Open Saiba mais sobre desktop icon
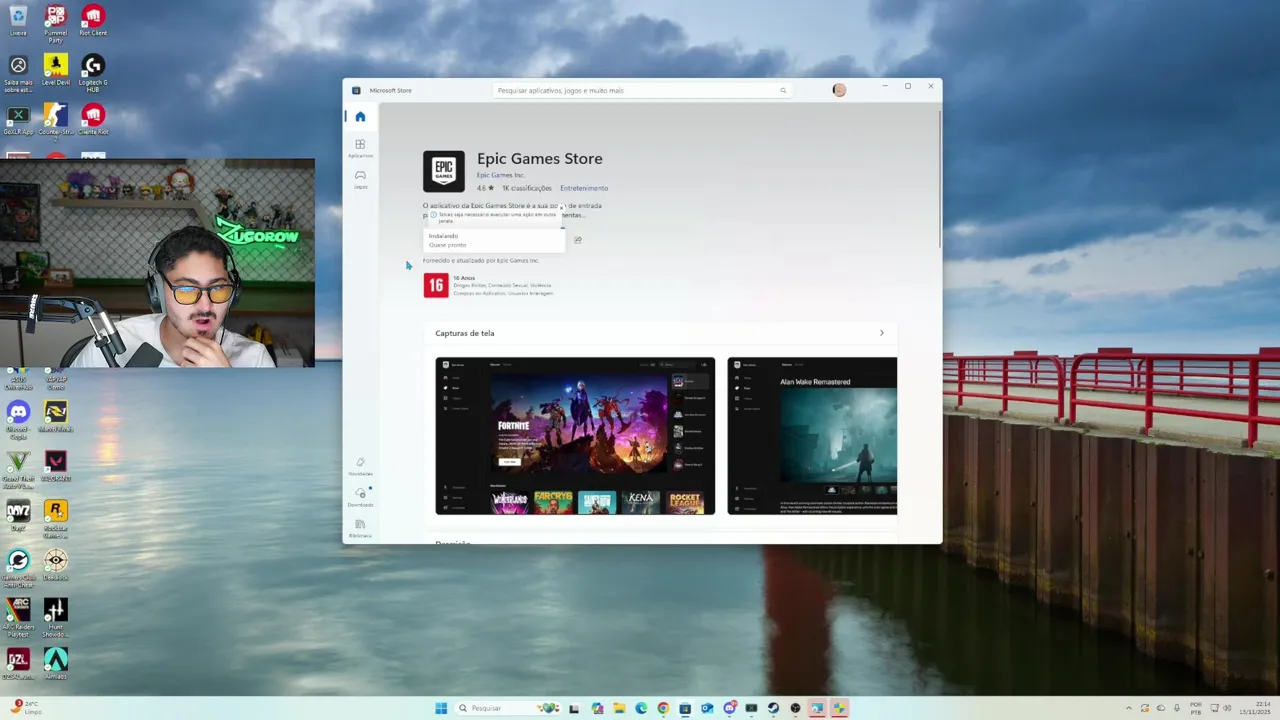 (x=18, y=72)
